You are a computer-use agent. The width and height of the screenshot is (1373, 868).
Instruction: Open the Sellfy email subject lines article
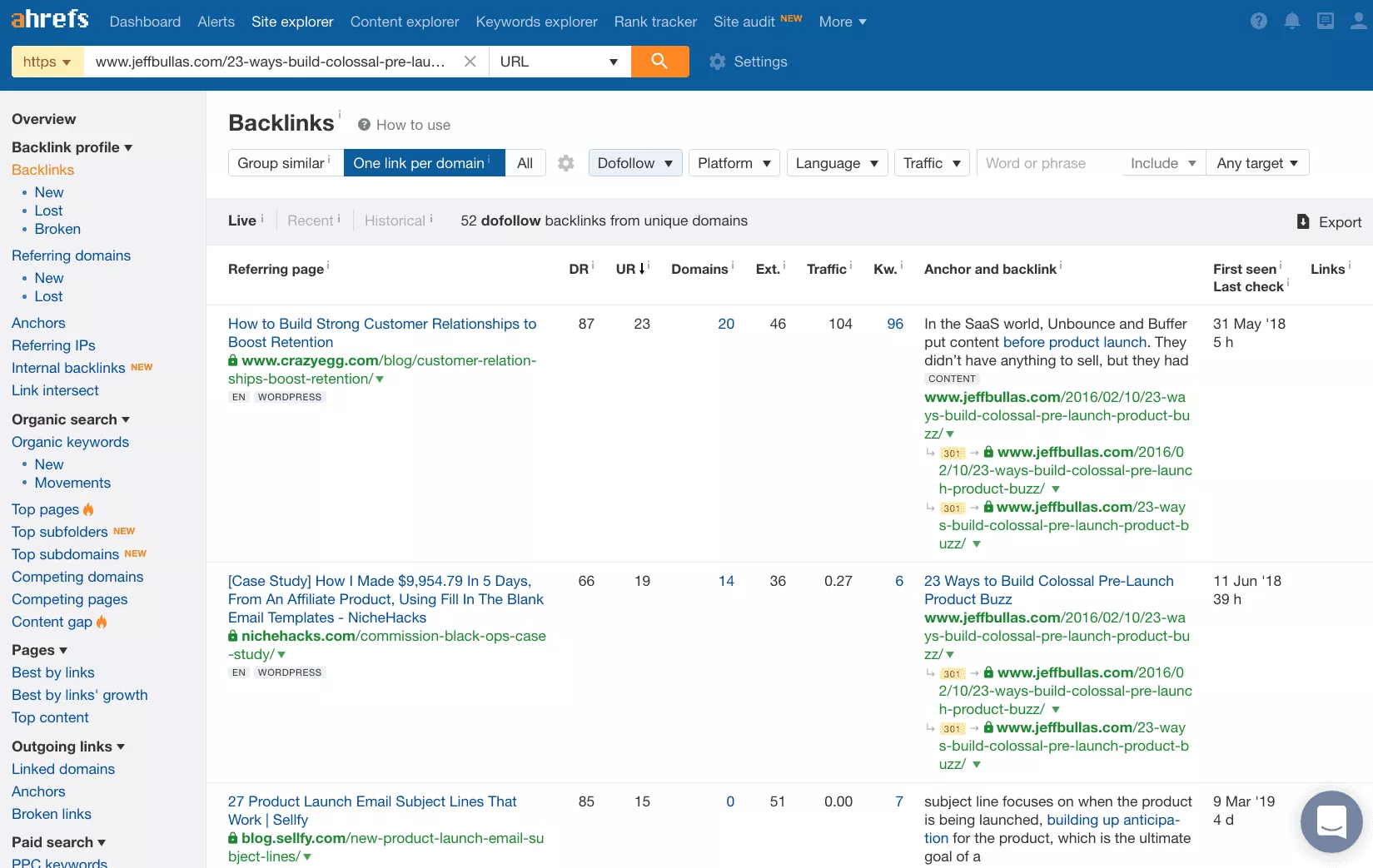click(372, 811)
